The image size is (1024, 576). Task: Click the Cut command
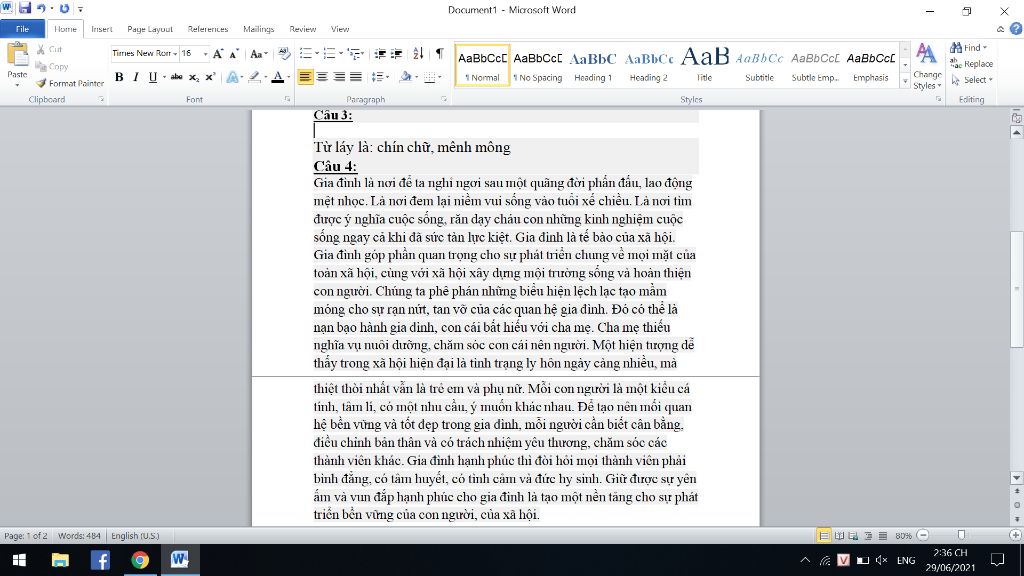(x=49, y=50)
